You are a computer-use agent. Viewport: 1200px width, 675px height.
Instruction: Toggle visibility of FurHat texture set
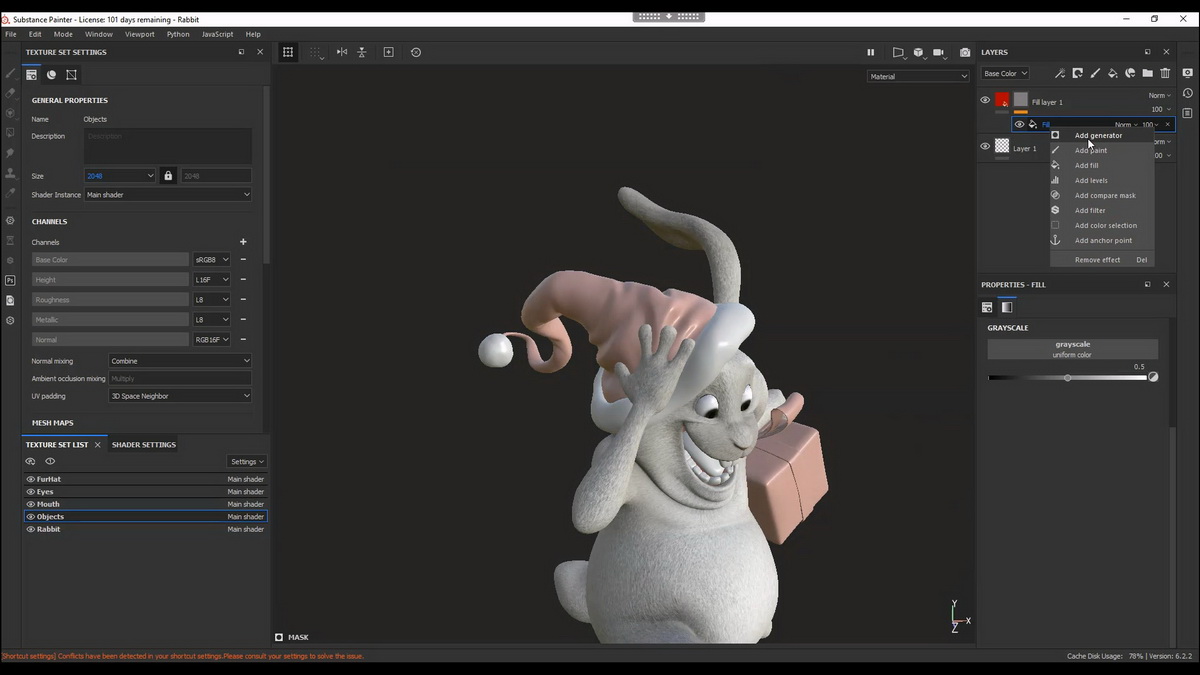(x=31, y=479)
